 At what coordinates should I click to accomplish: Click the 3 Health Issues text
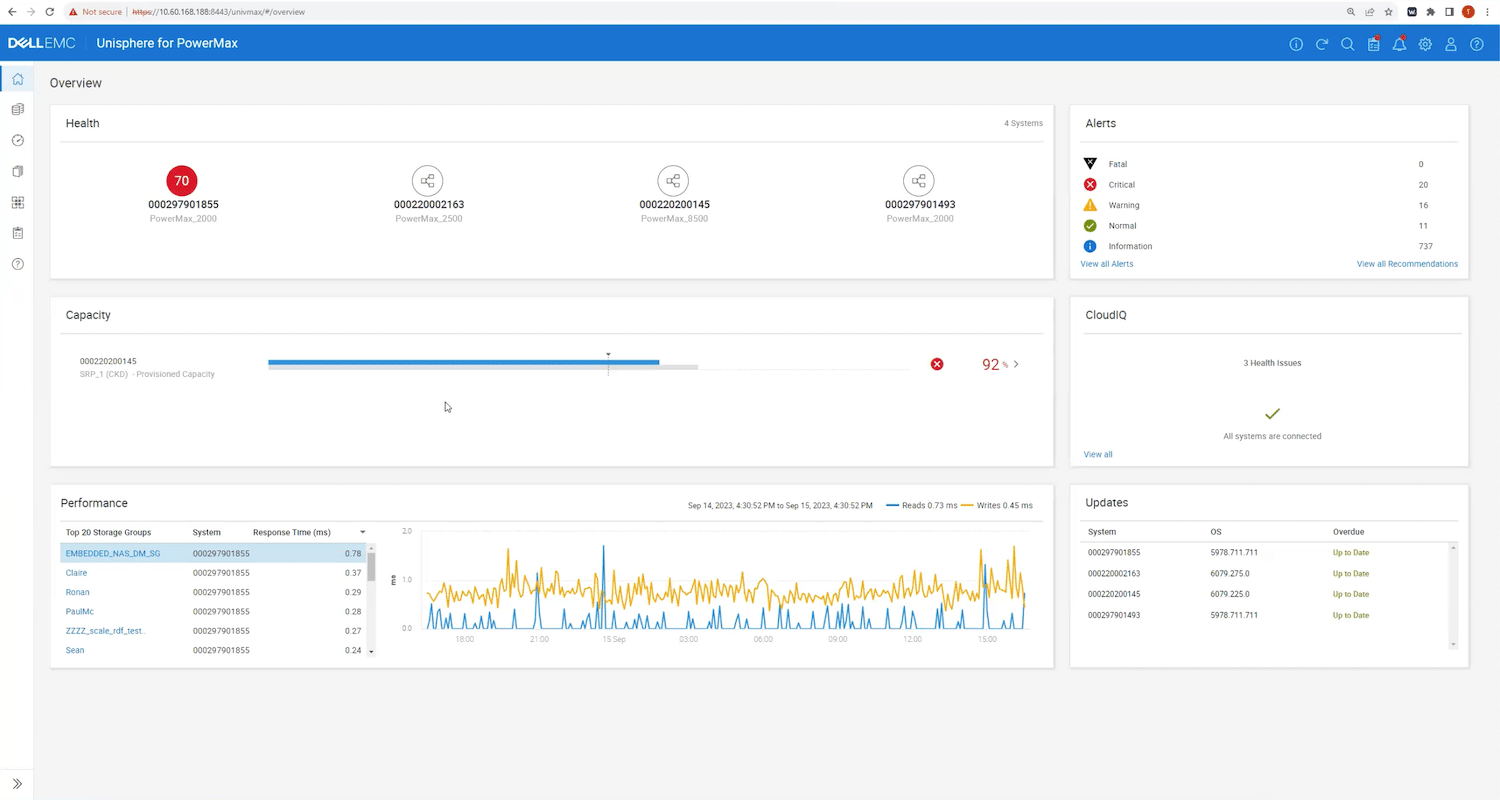coord(1272,363)
